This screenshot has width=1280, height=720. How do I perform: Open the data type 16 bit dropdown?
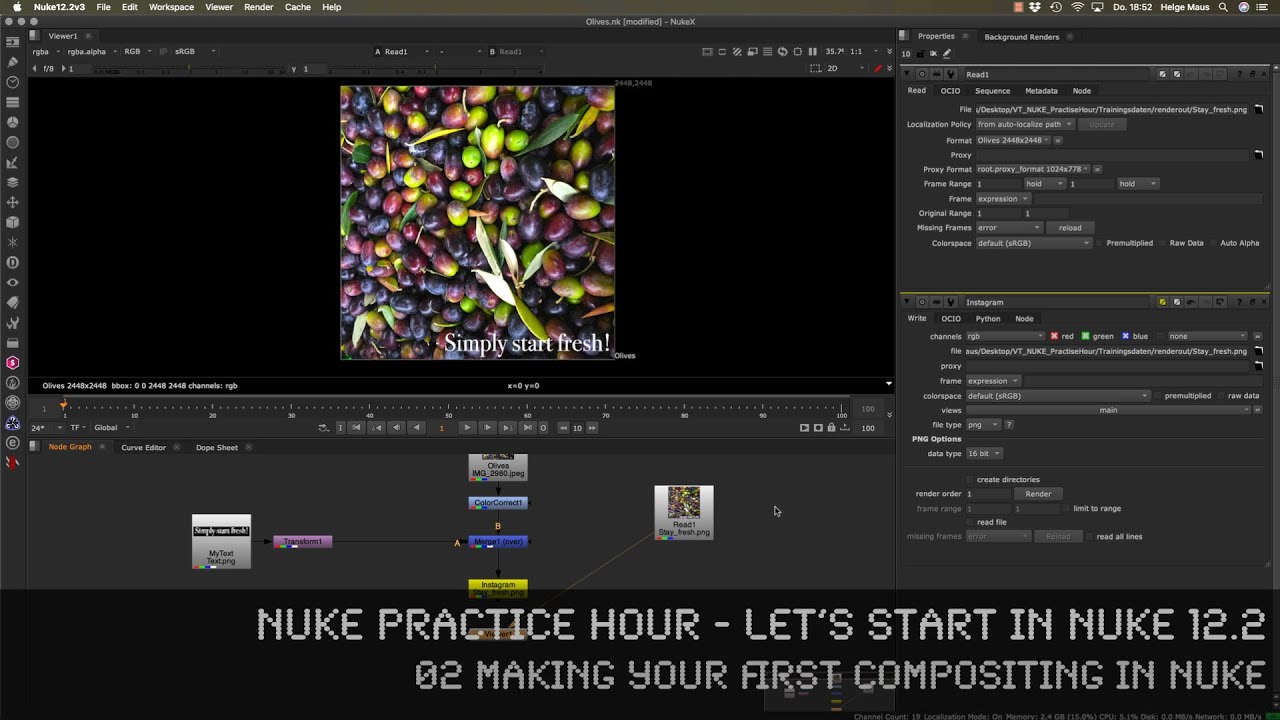pos(983,454)
